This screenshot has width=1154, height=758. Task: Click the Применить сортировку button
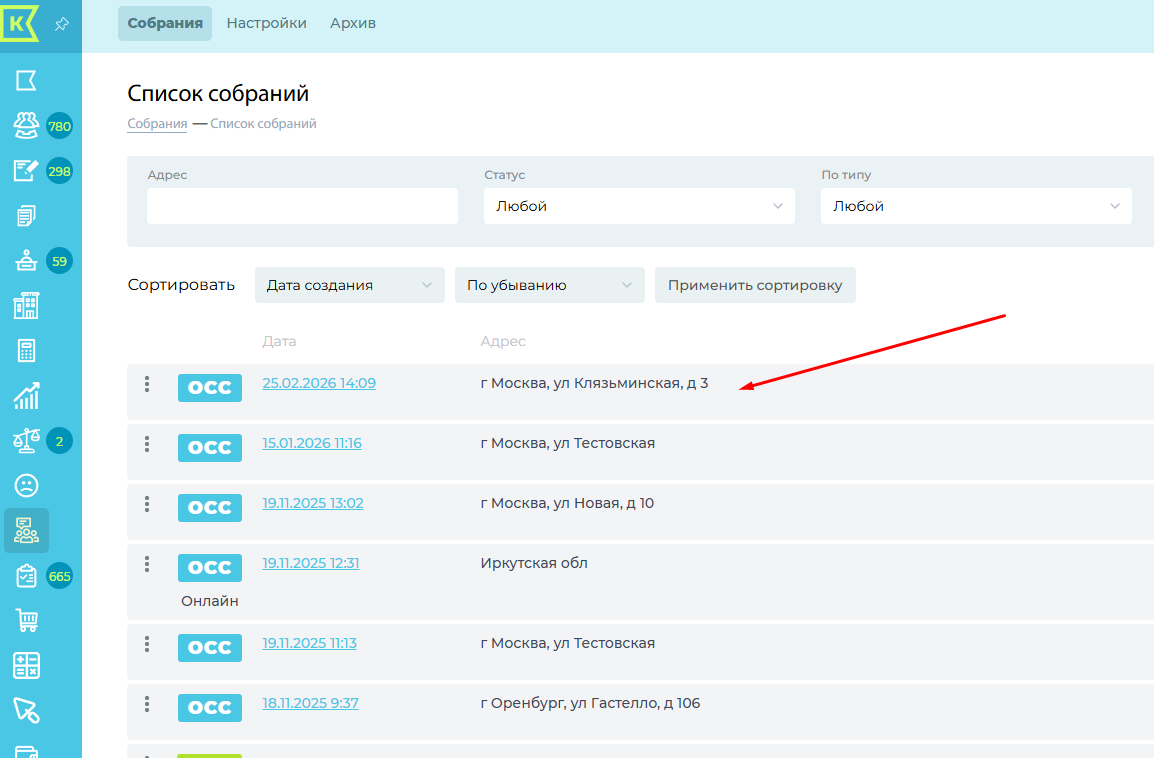[755, 285]
